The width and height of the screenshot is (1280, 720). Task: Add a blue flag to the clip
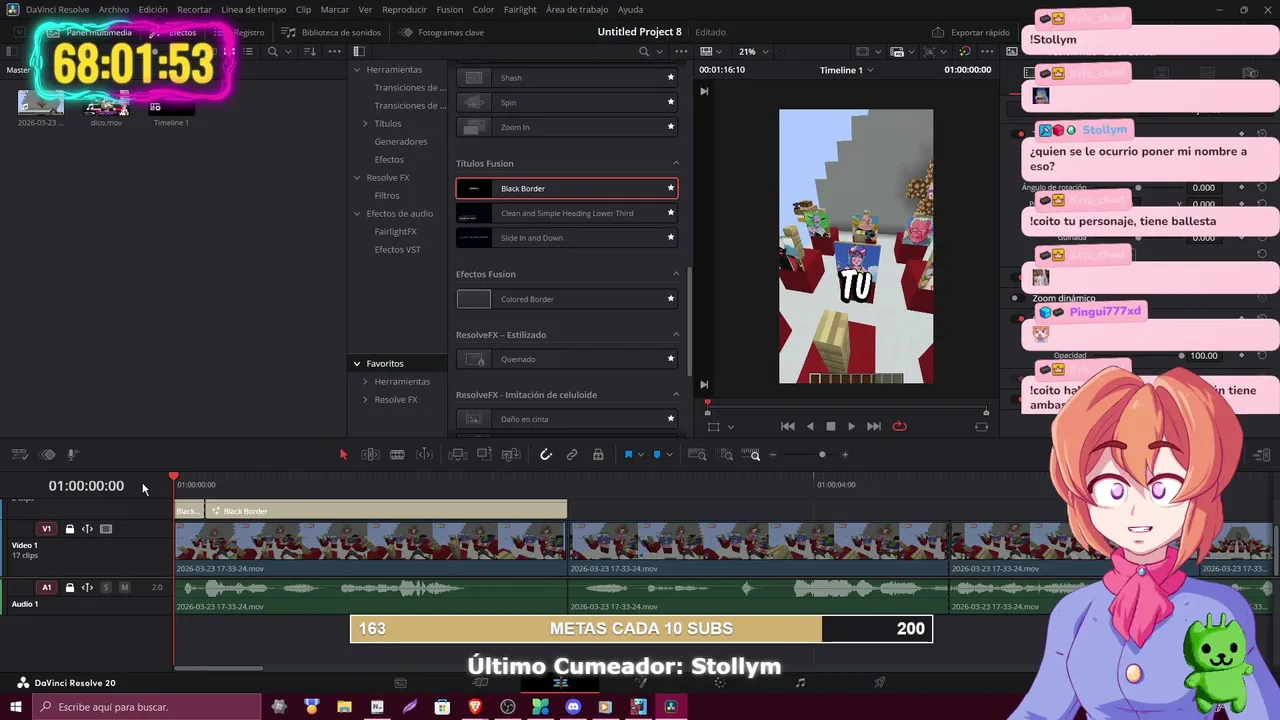point(628,455)
